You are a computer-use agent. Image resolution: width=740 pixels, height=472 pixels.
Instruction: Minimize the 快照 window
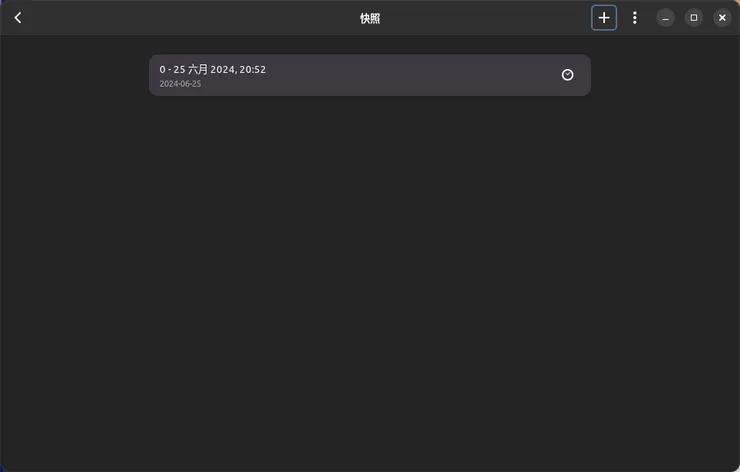click(665, 18)
